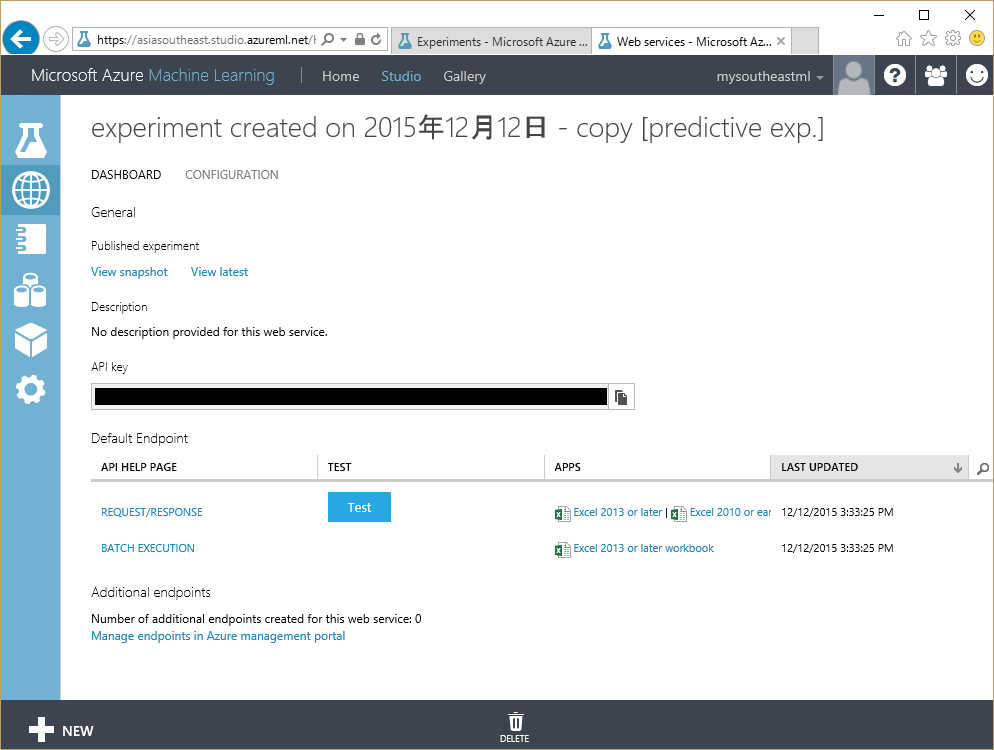Open the Datasets icon in the sidebar
This screenshot has width=994, height=750.
(30, 289)
